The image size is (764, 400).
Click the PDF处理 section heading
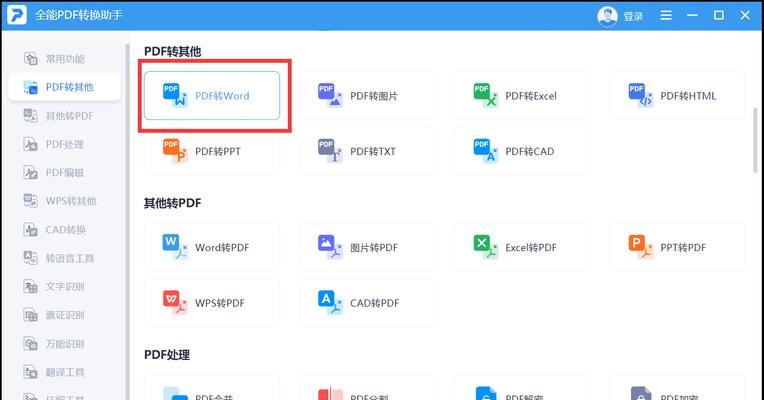coord(167,355)
